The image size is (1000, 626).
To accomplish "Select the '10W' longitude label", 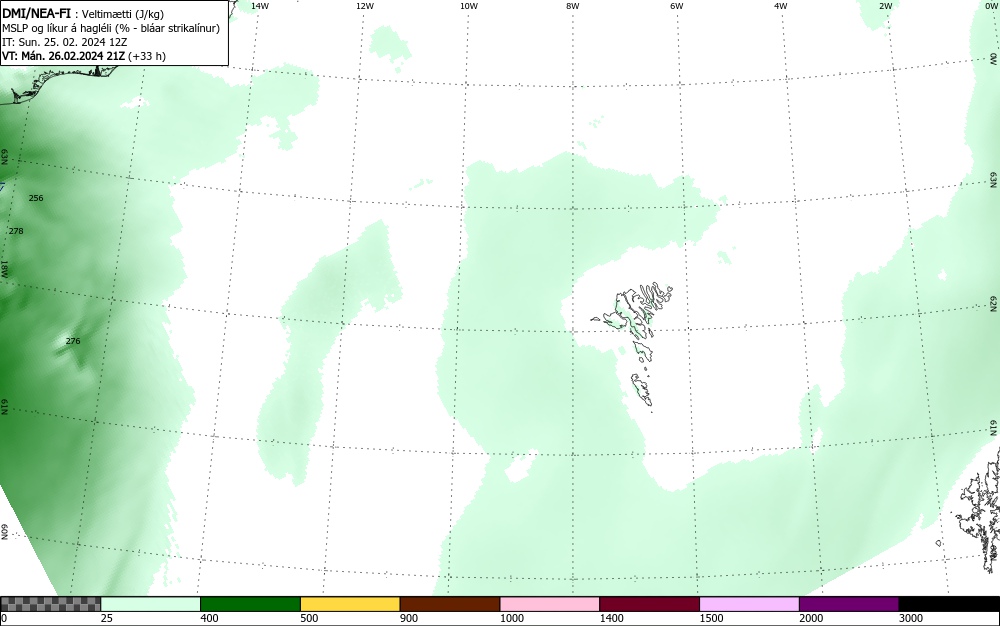I will 469,6.
